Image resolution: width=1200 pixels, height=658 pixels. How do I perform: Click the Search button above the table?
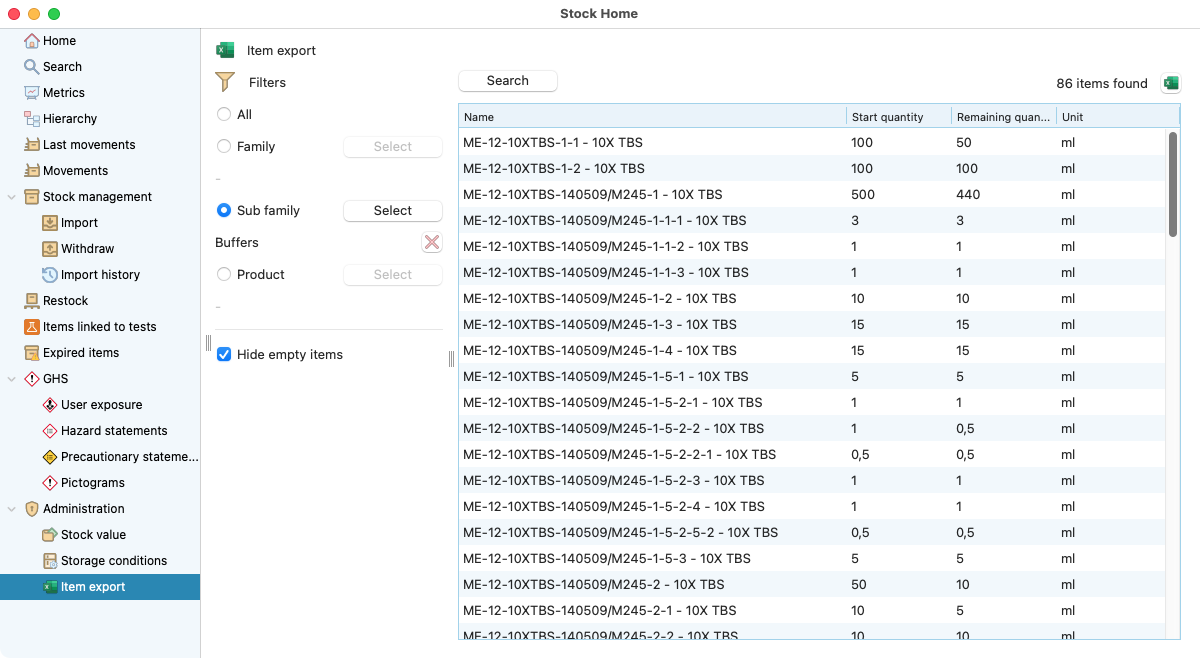click(x=508, y=81)
